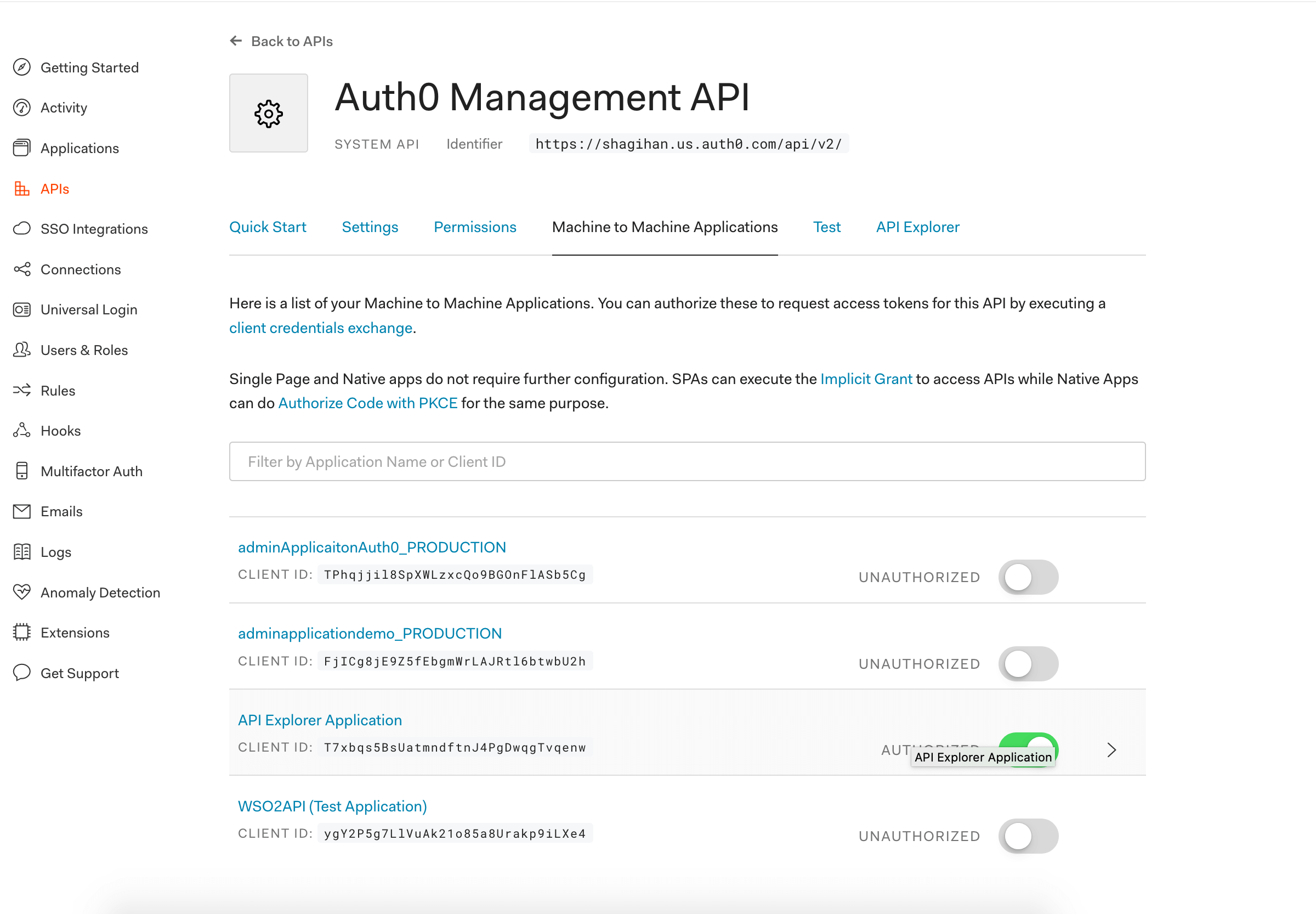This screenshot has width=1316, height=914.
Task: Authorize WSO2API Test Application toggle
Action: (1028, 836)
